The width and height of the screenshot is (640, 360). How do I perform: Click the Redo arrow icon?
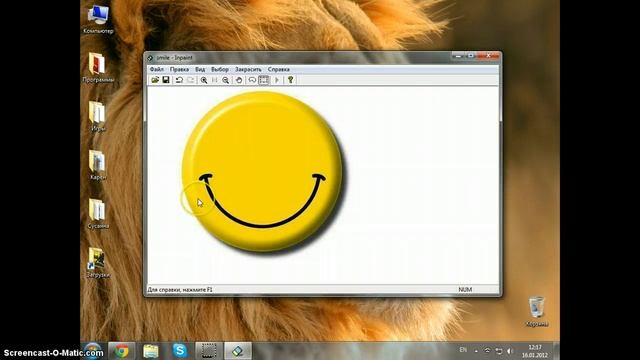190,80
